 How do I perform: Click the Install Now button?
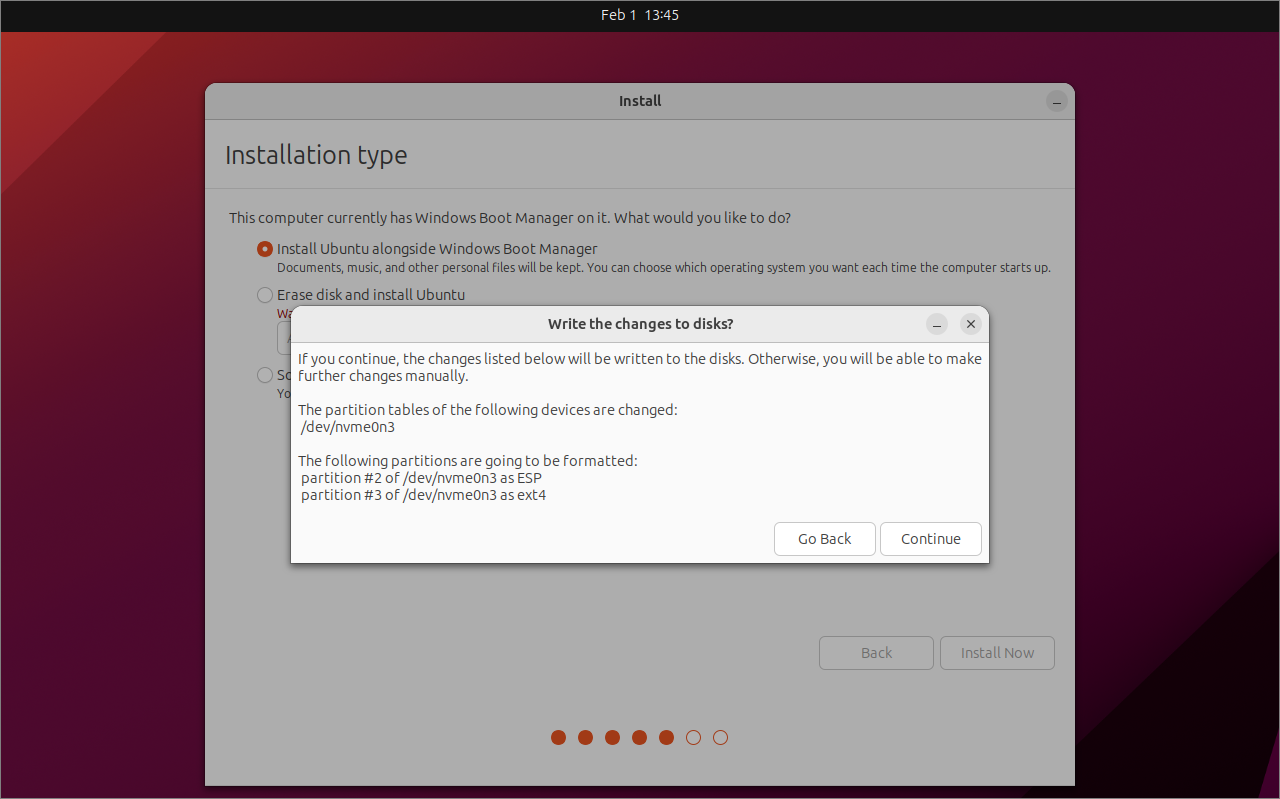(997, 652)
